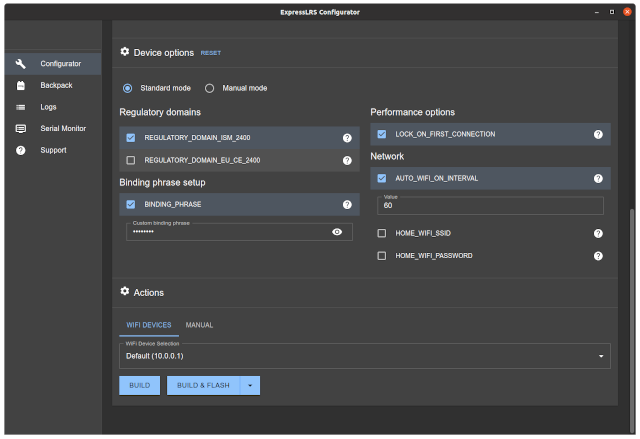Open Serial Monitor icon in sidebar
This screenshot has height=439, width=640.
[x=20, y=129]
